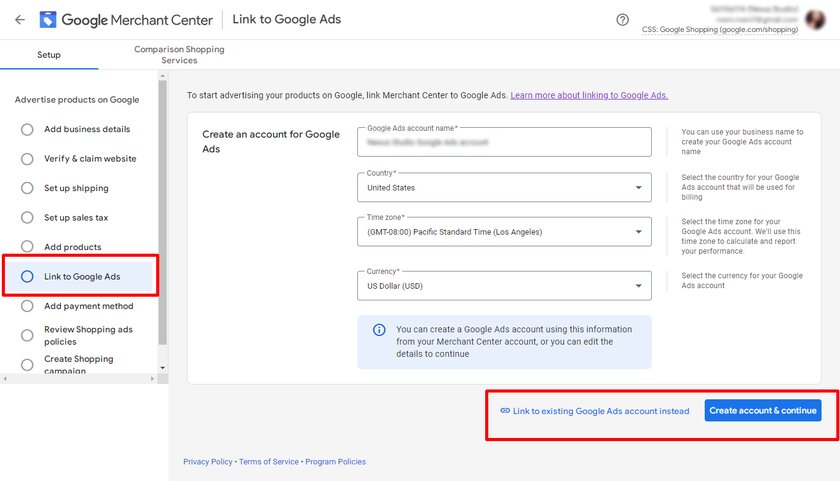This screenshot has width=840, height=481.
Task: Select the Link to Google Ads step circle
Action: click(x=27, y=276)
